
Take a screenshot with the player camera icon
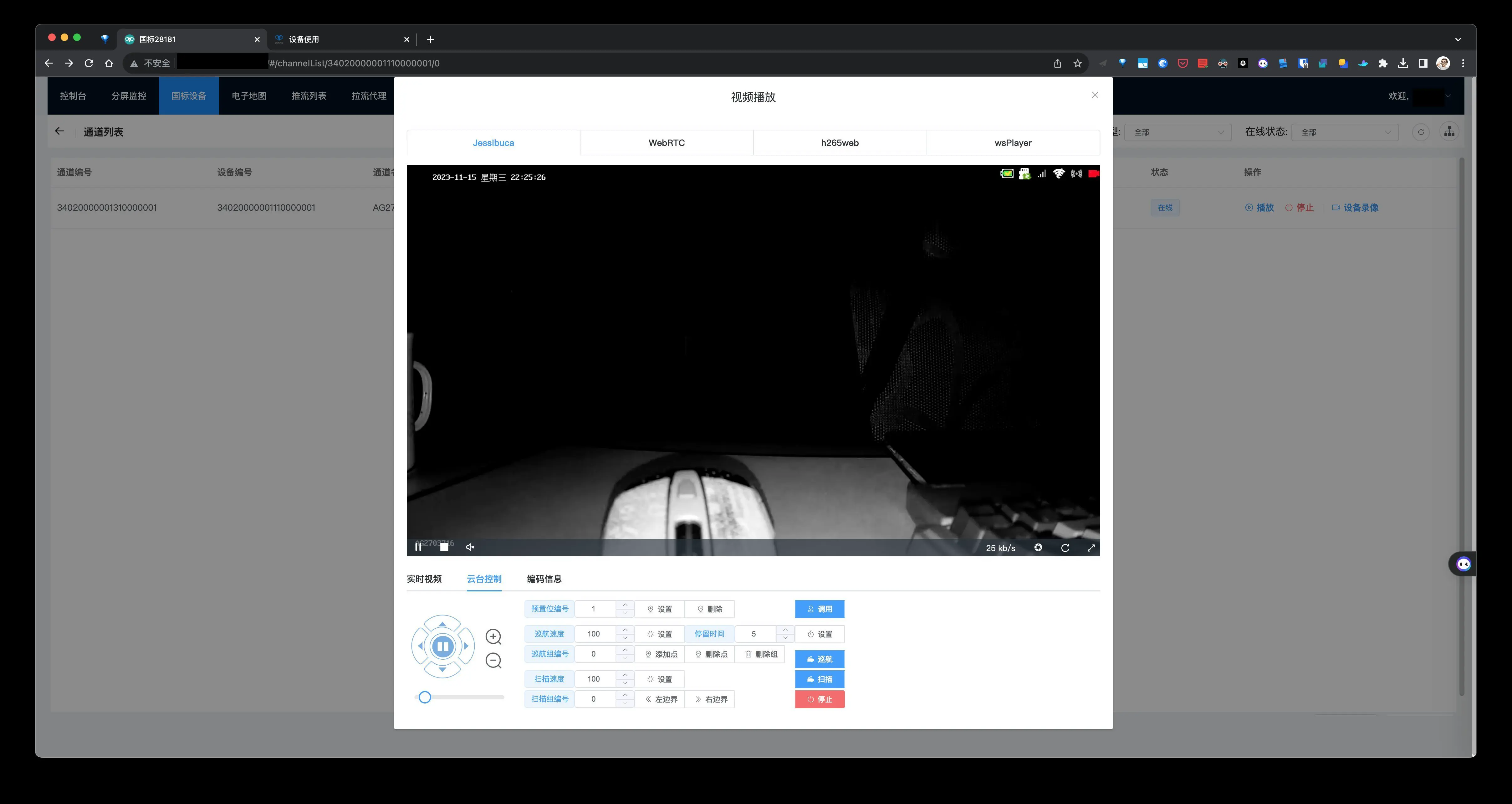click(1038, 547)
